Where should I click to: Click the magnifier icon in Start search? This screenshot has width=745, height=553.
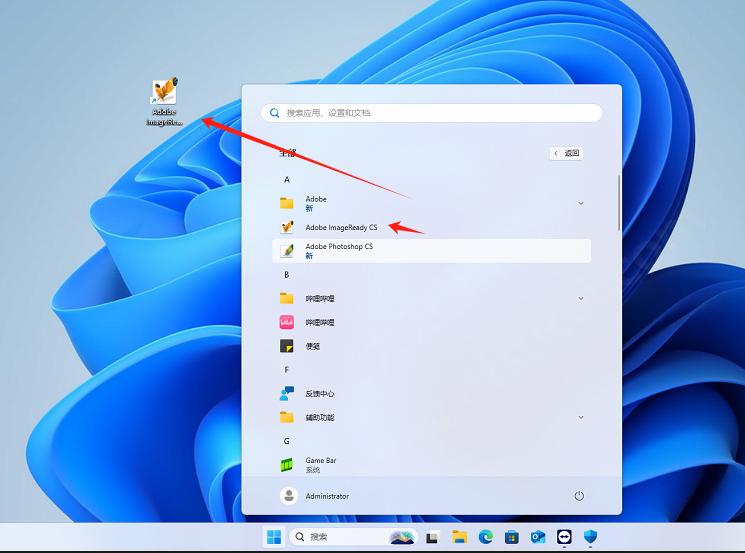[274, 113]
